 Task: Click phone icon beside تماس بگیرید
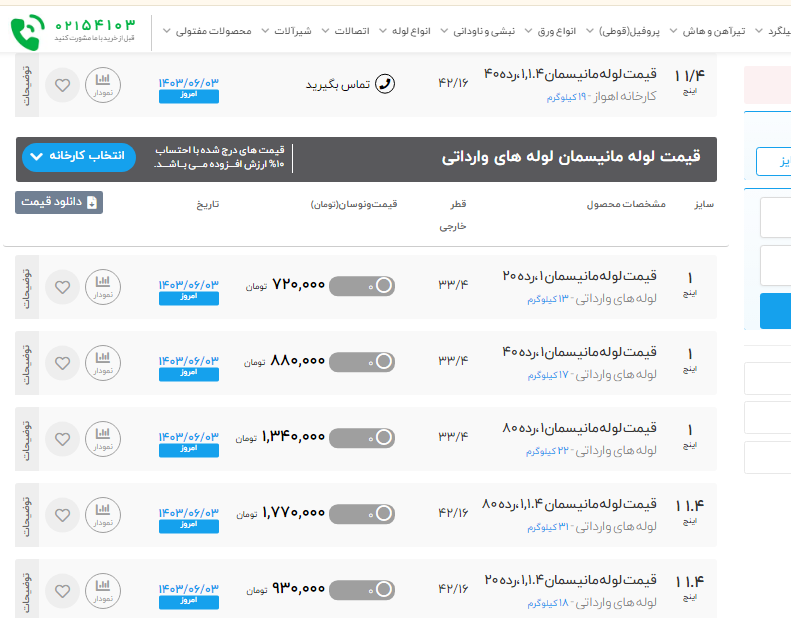pyautogui.click(x=384, y=85)
